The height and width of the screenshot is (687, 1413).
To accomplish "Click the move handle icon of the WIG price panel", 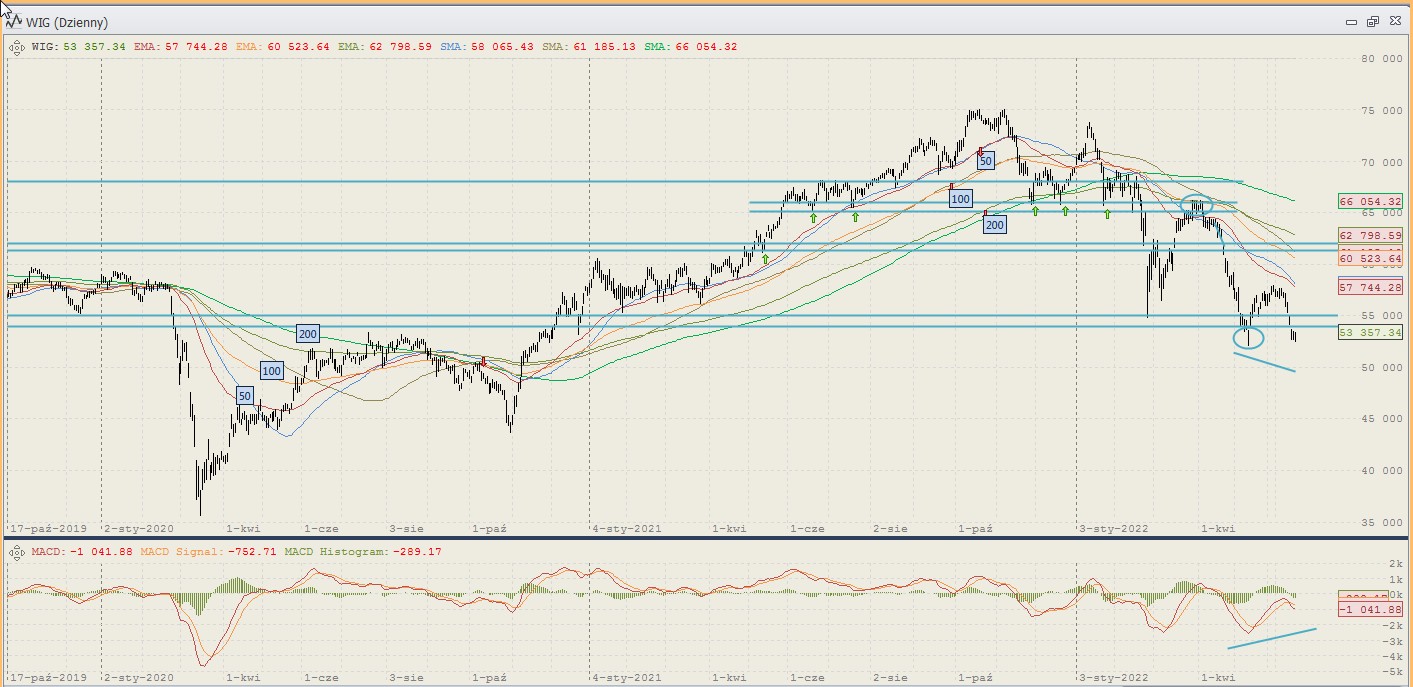I will pos(17,46).
